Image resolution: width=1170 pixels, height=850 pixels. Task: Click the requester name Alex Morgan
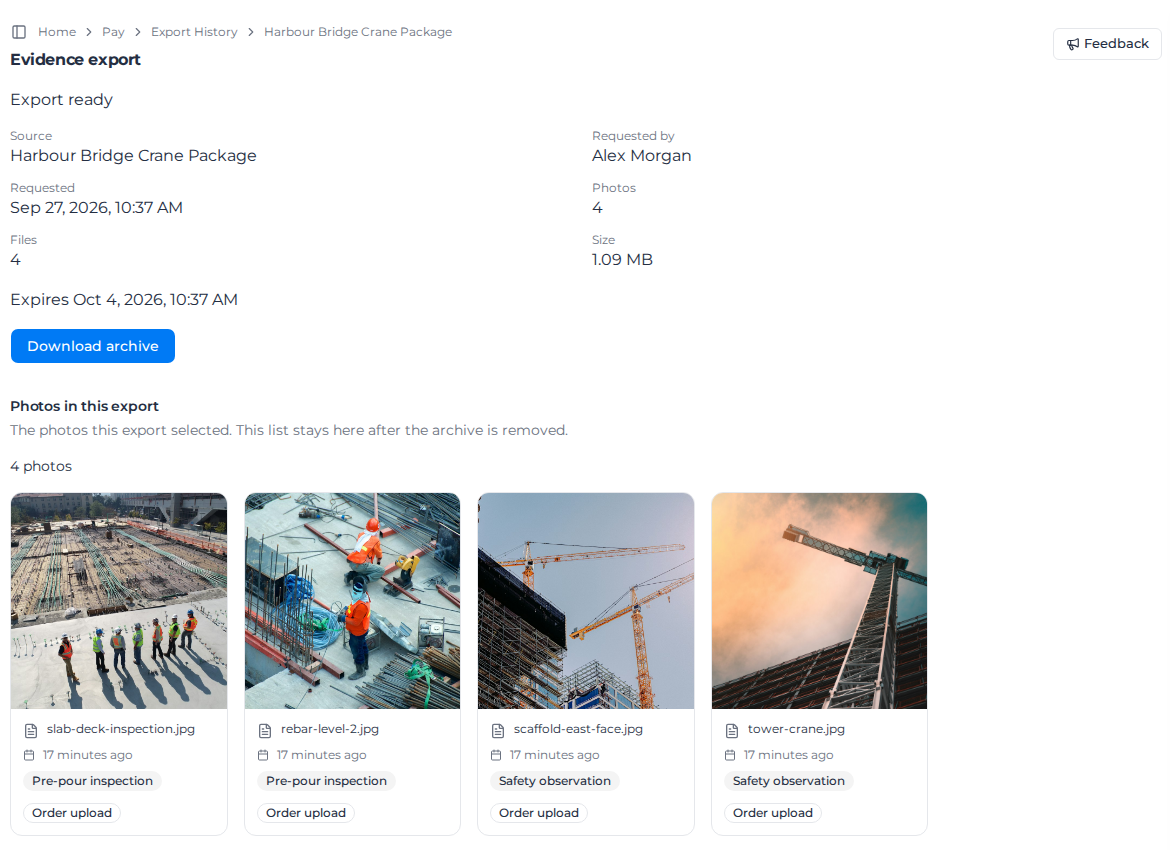(x=642, y=155)
